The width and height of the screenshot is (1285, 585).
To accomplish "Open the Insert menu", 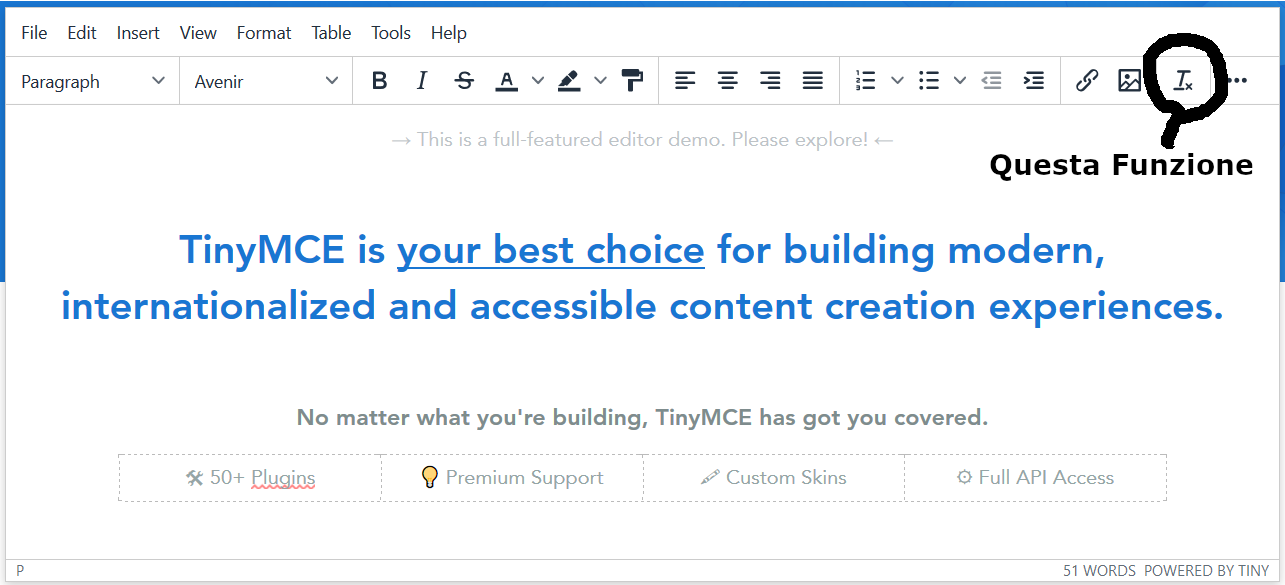I will (x=138, y=33).
